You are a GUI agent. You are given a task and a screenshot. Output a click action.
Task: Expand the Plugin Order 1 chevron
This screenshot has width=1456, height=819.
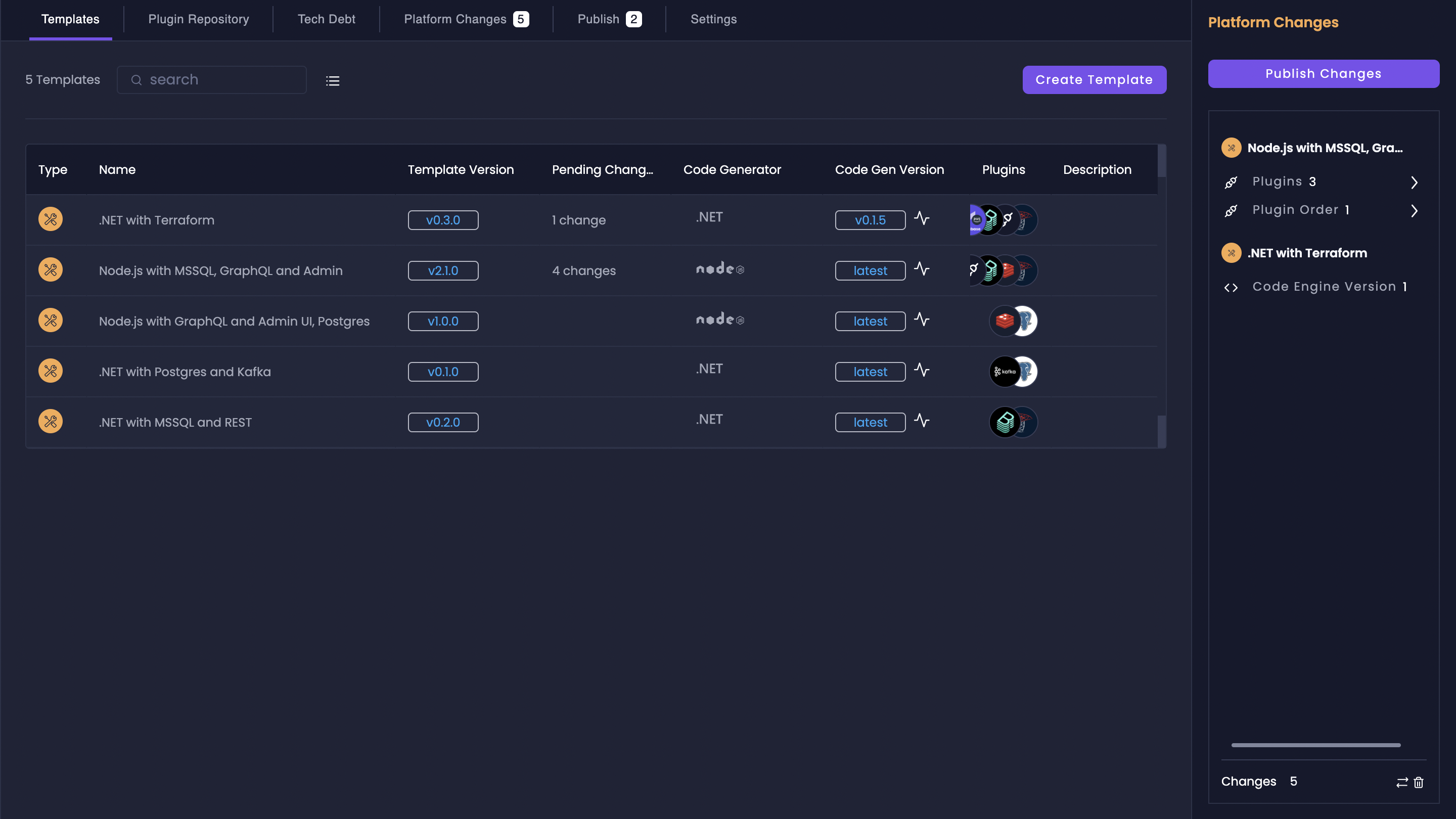1414,210
